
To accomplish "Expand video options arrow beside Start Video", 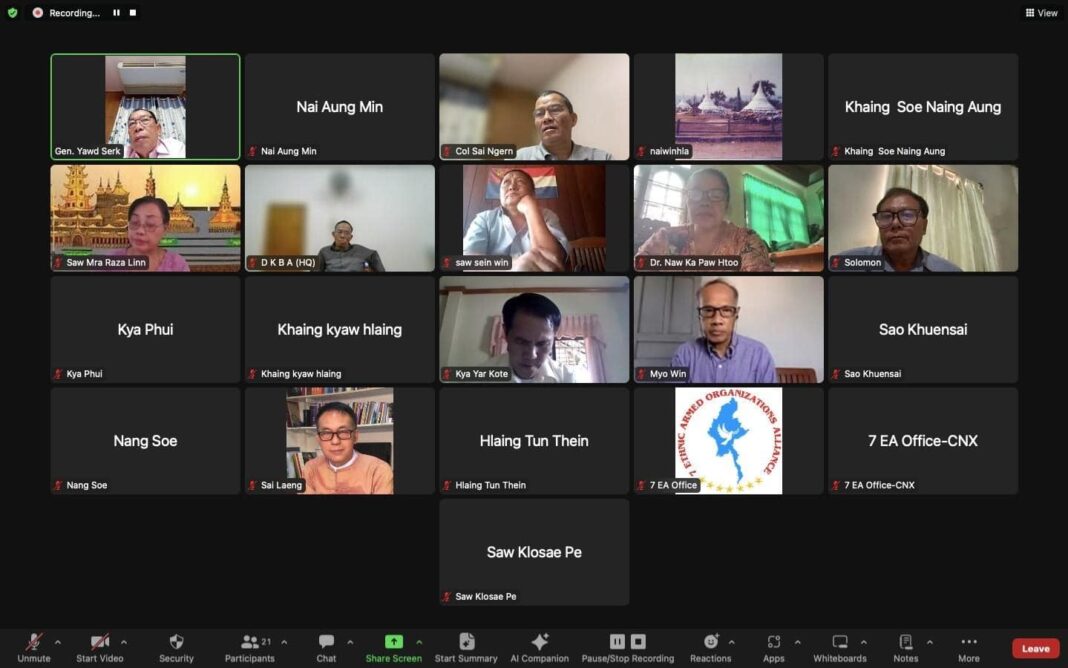I will tap(124, 642).
